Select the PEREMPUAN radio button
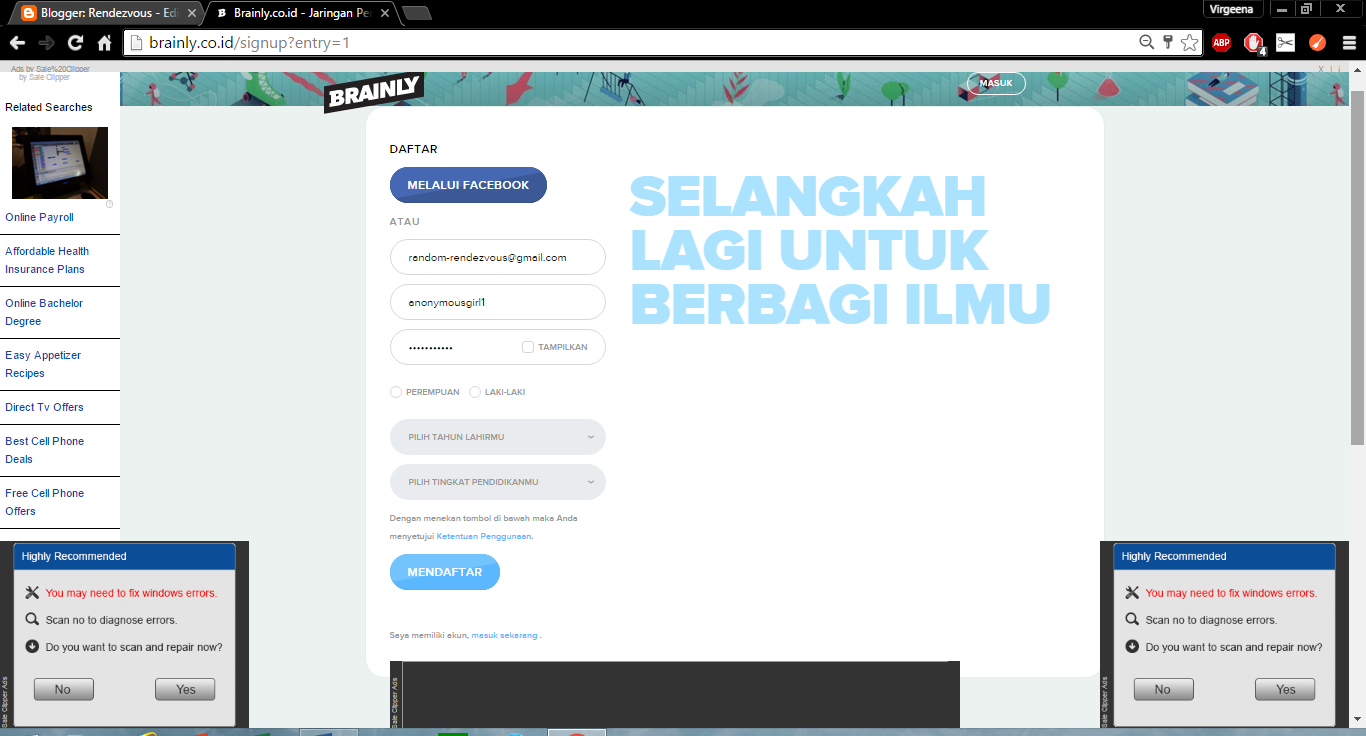The image size is (1366, 736). [396, 392]
